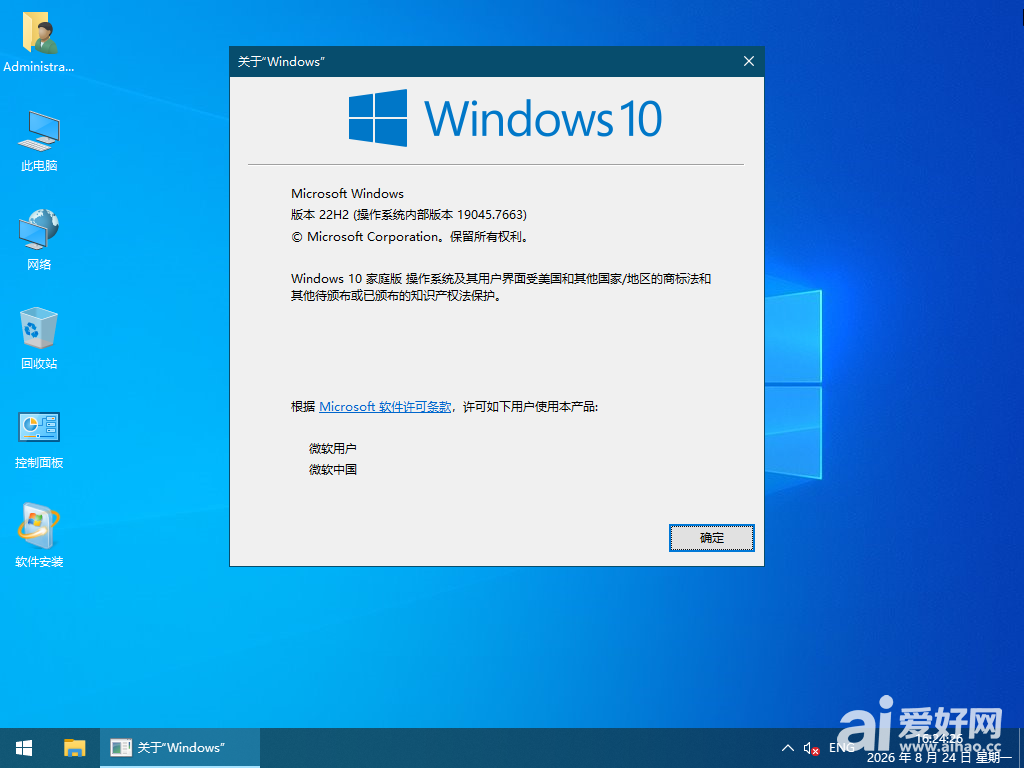Click the 版本 22H2 build number text
This screenshot has width=1024, height=768.
409,215
